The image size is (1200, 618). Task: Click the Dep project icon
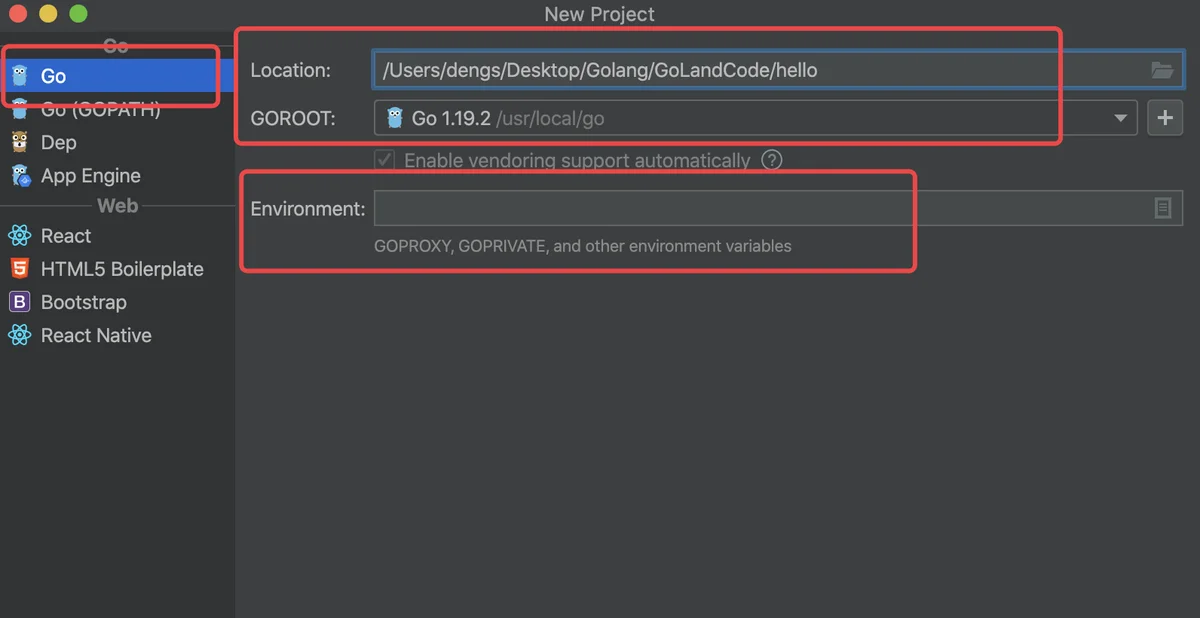pyautogui.click(x=20, y=142)
